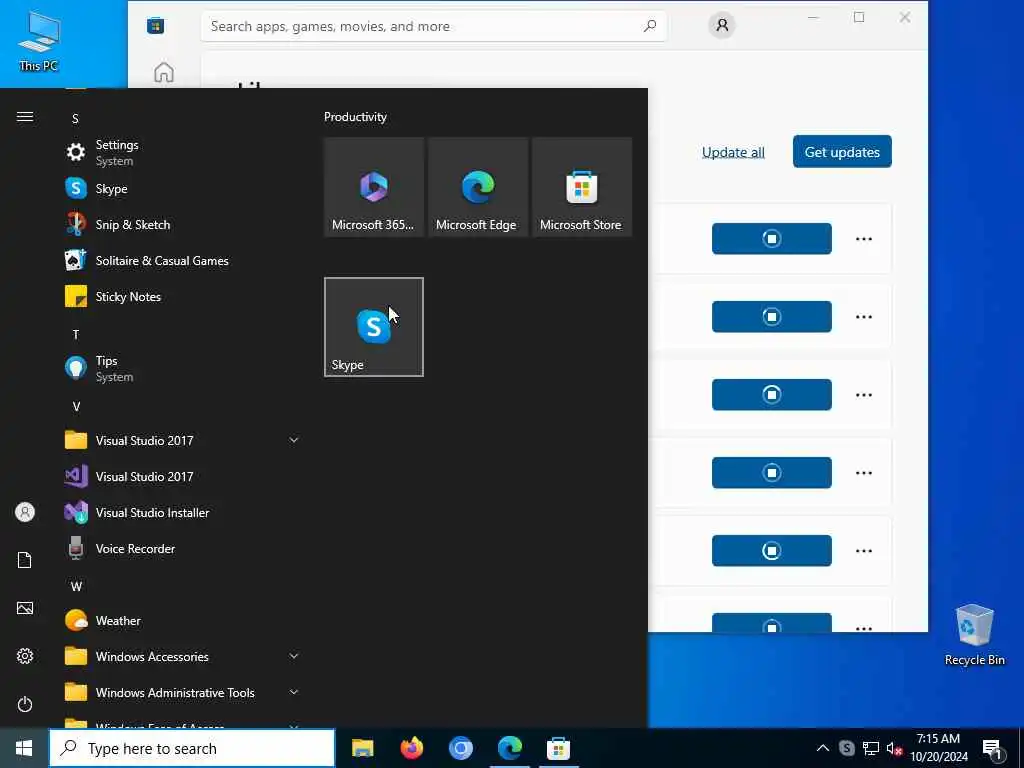Click the Get updates button
Screen dimensions: 1024x768
(x=842, y=152)
